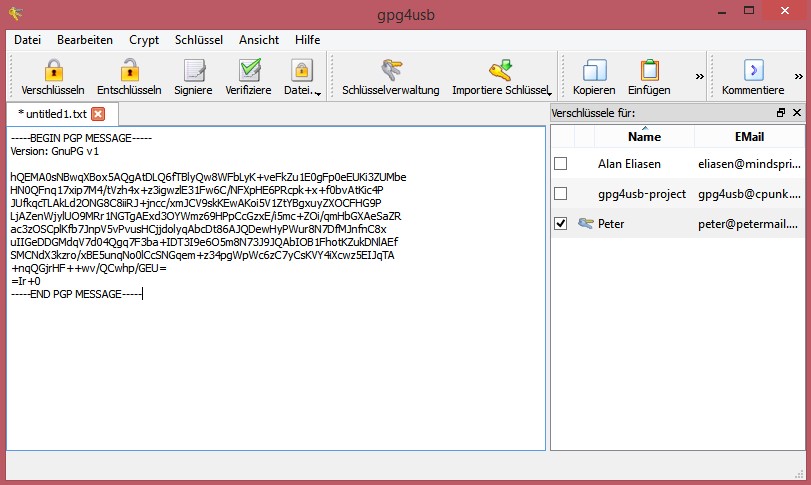Uncheck the Peter key checkbox
This screenshot has height=485, width=811.
pyautogui.click(x=561, y=223)
